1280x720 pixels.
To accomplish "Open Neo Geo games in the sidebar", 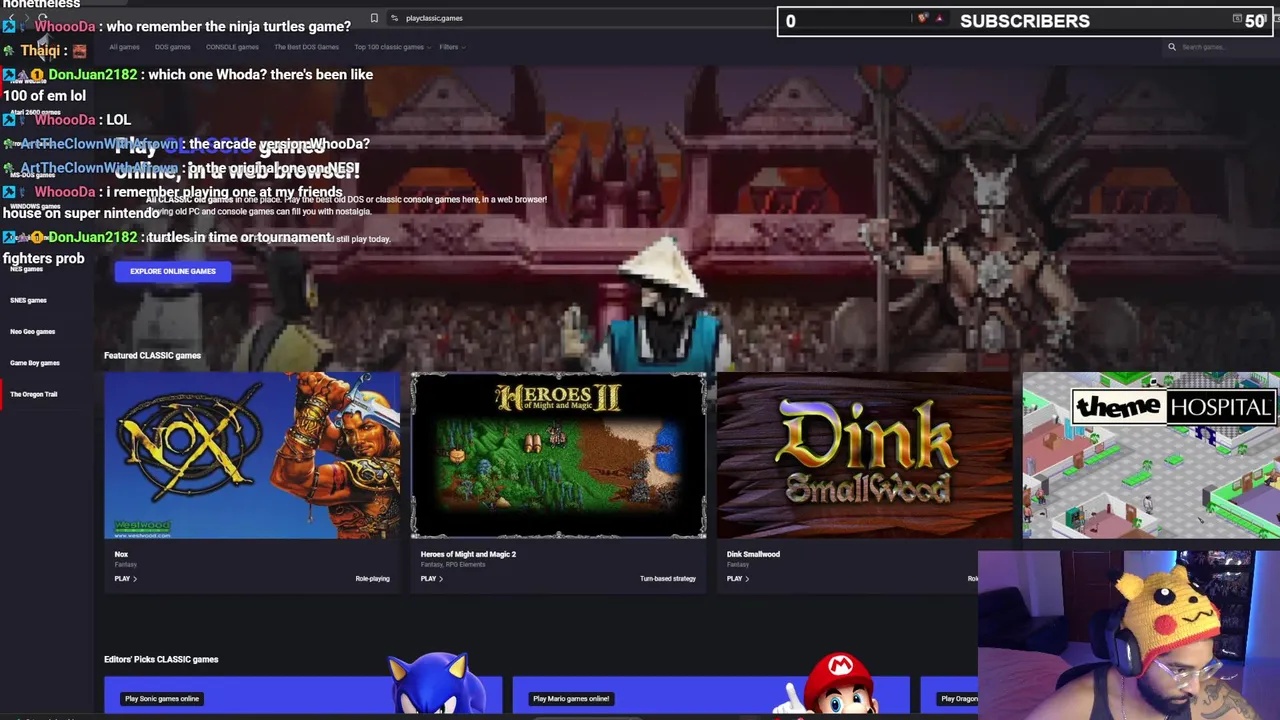I will point(32,331).
